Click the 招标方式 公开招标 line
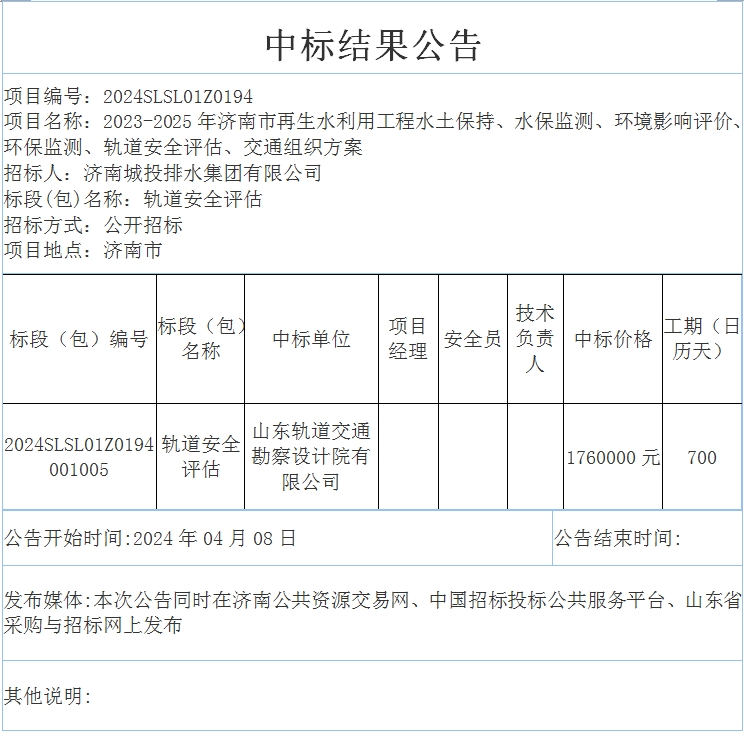Viewport: 744px width, 732px height. [93, 225]
